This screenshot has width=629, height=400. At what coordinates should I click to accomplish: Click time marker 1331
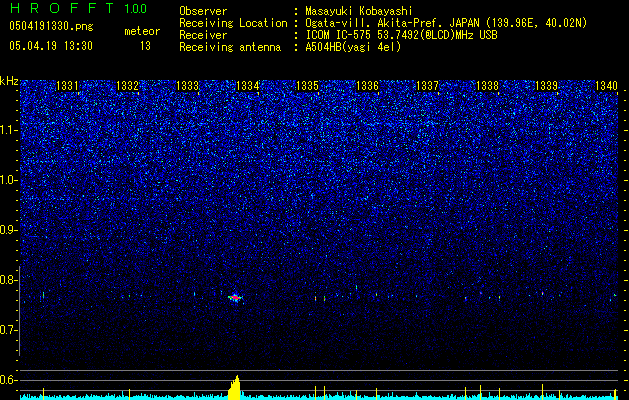pyautogui.click(x=67, y=85)
